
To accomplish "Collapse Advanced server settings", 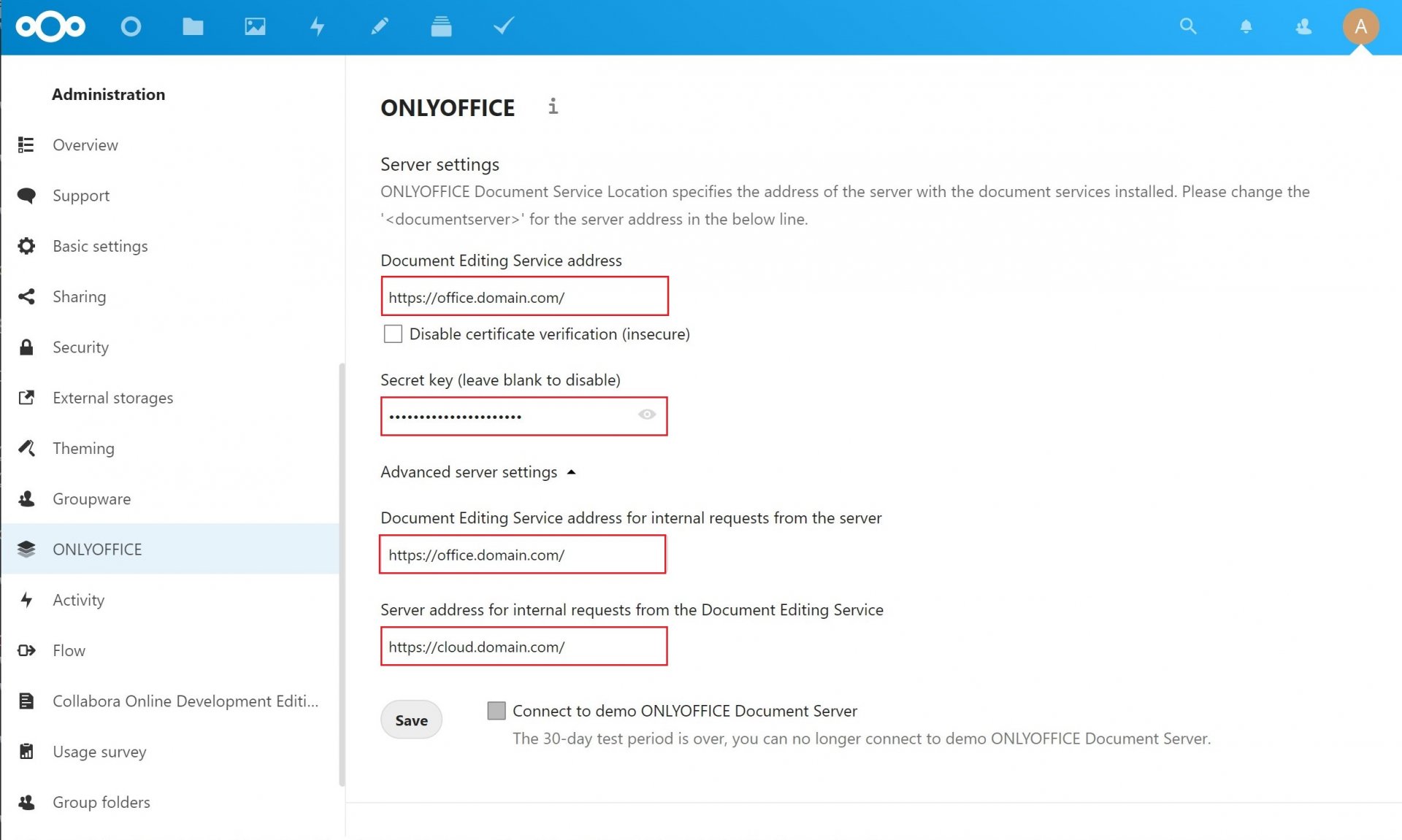I will click(478, 472).
